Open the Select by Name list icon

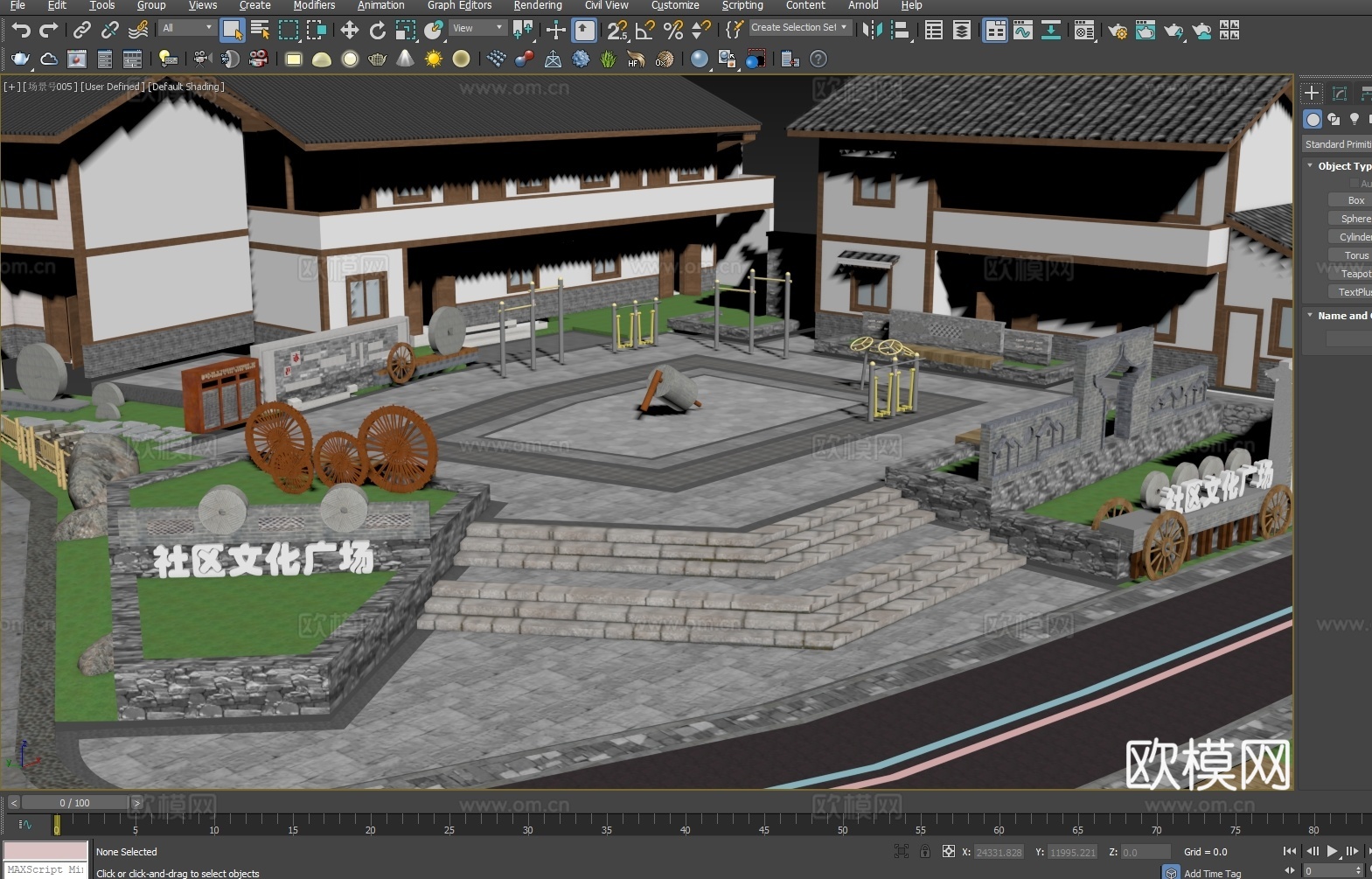(260, 31)
